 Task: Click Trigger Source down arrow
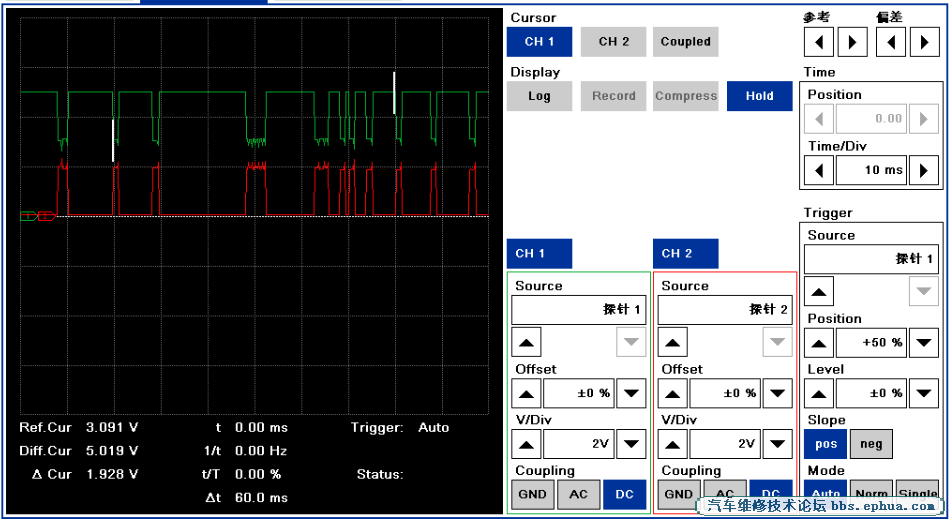924,291
